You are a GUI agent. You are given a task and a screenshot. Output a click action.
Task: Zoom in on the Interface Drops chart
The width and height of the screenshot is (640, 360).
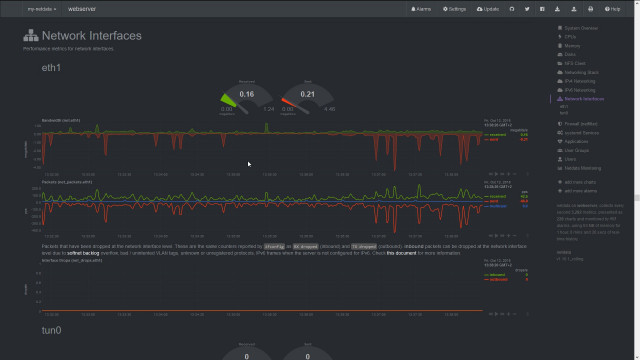pos(509,314)
